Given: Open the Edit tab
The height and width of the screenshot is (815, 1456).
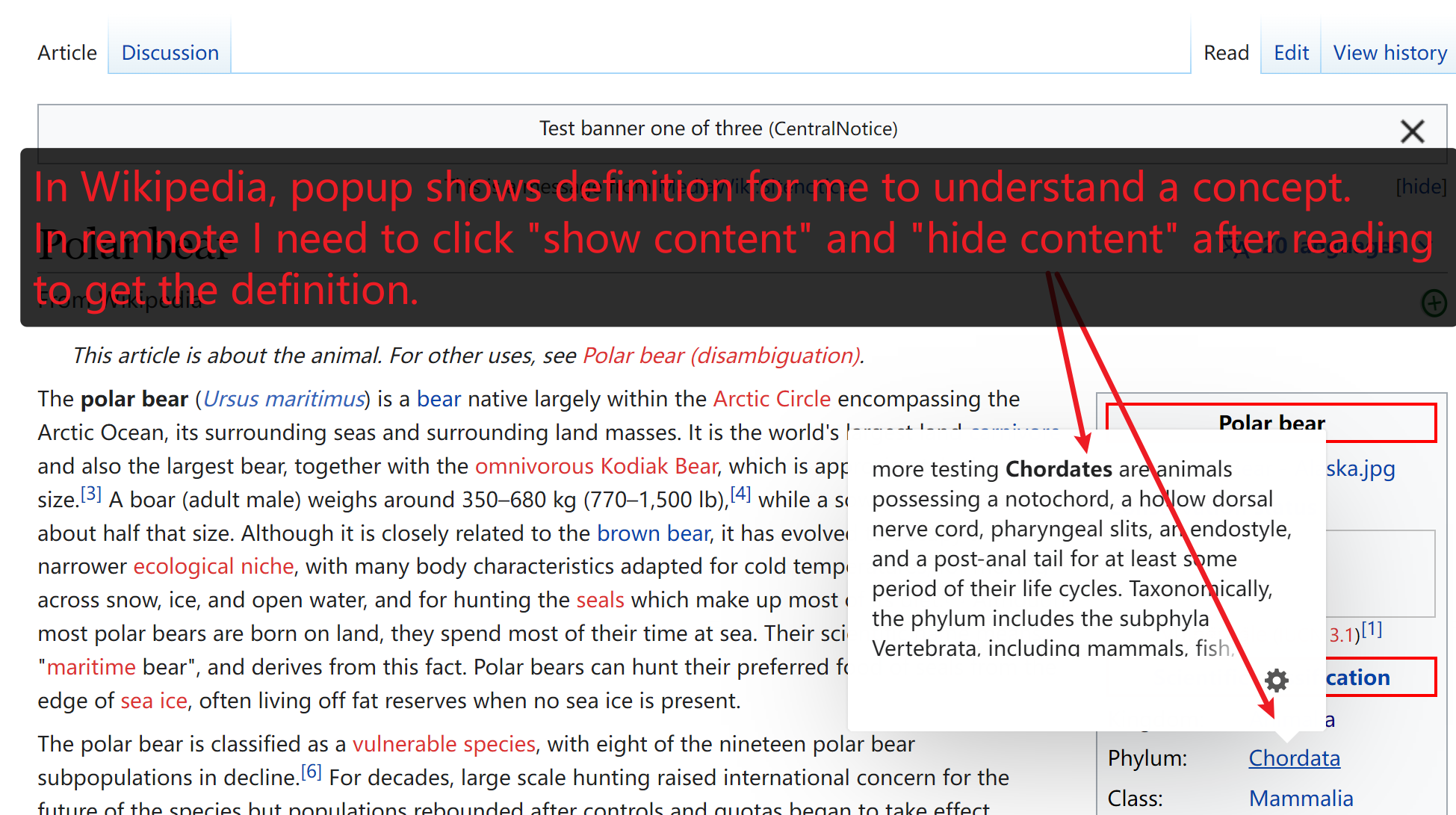Looking at the screenshot, I should point(1291,53).
